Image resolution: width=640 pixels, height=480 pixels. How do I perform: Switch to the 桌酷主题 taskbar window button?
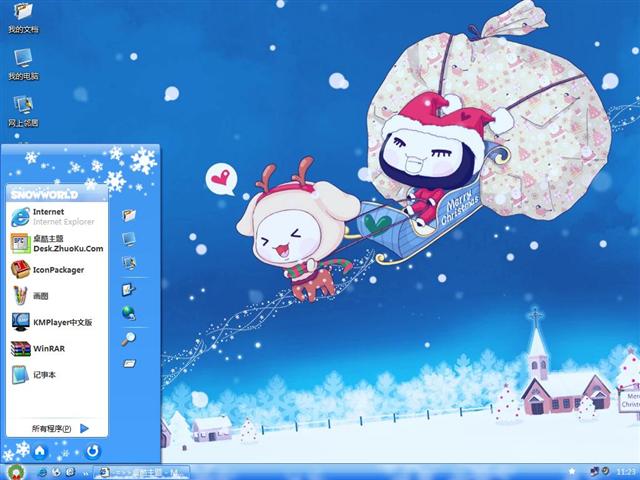141,473
